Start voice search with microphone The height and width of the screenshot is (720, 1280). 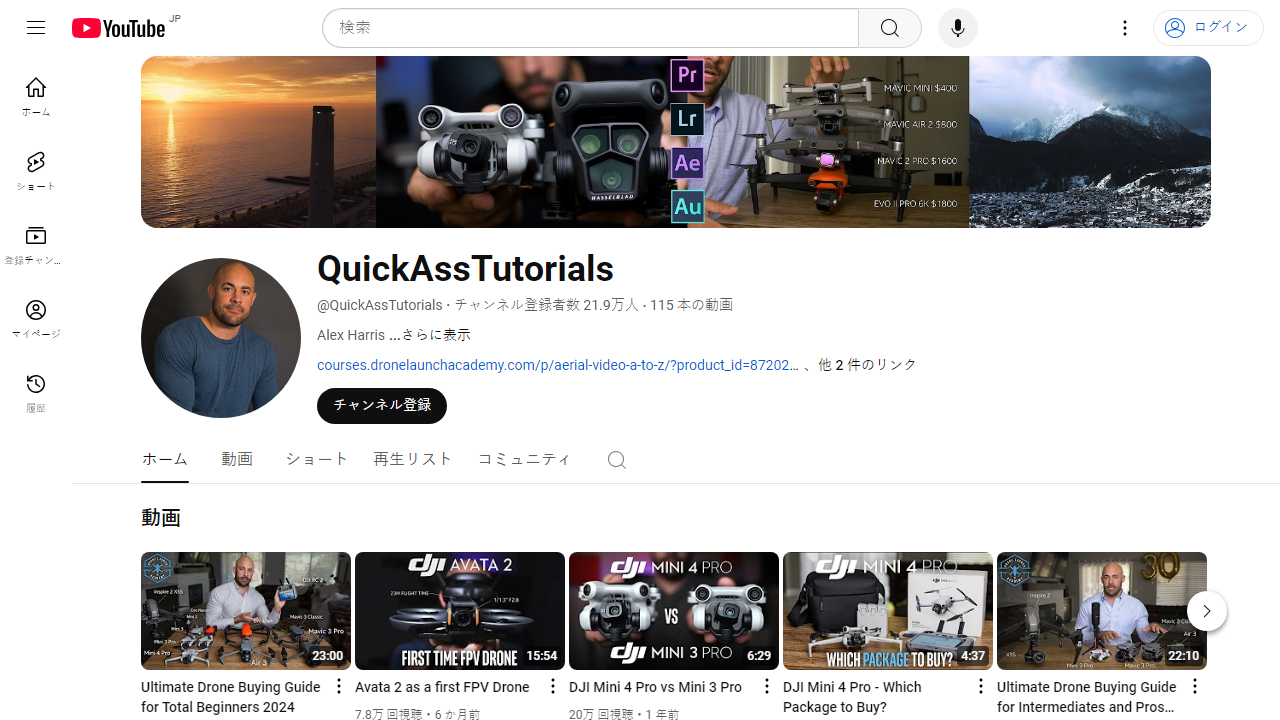[957, 28]
